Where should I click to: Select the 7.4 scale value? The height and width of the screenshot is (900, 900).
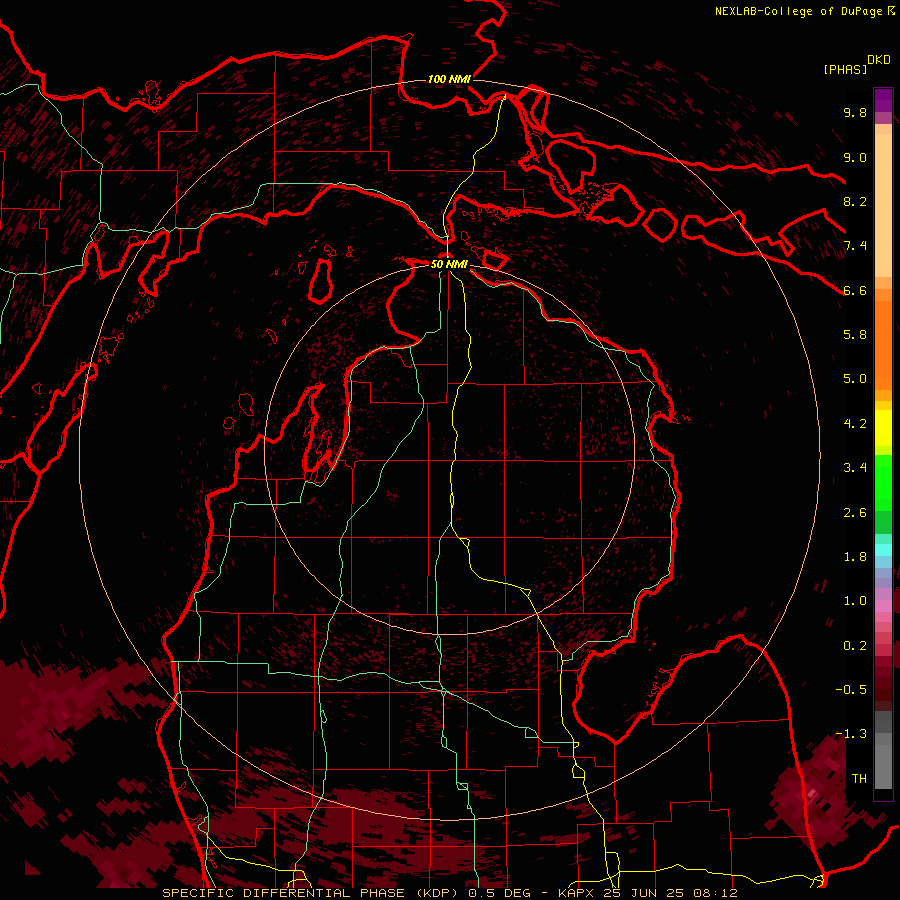coord(855,246)
